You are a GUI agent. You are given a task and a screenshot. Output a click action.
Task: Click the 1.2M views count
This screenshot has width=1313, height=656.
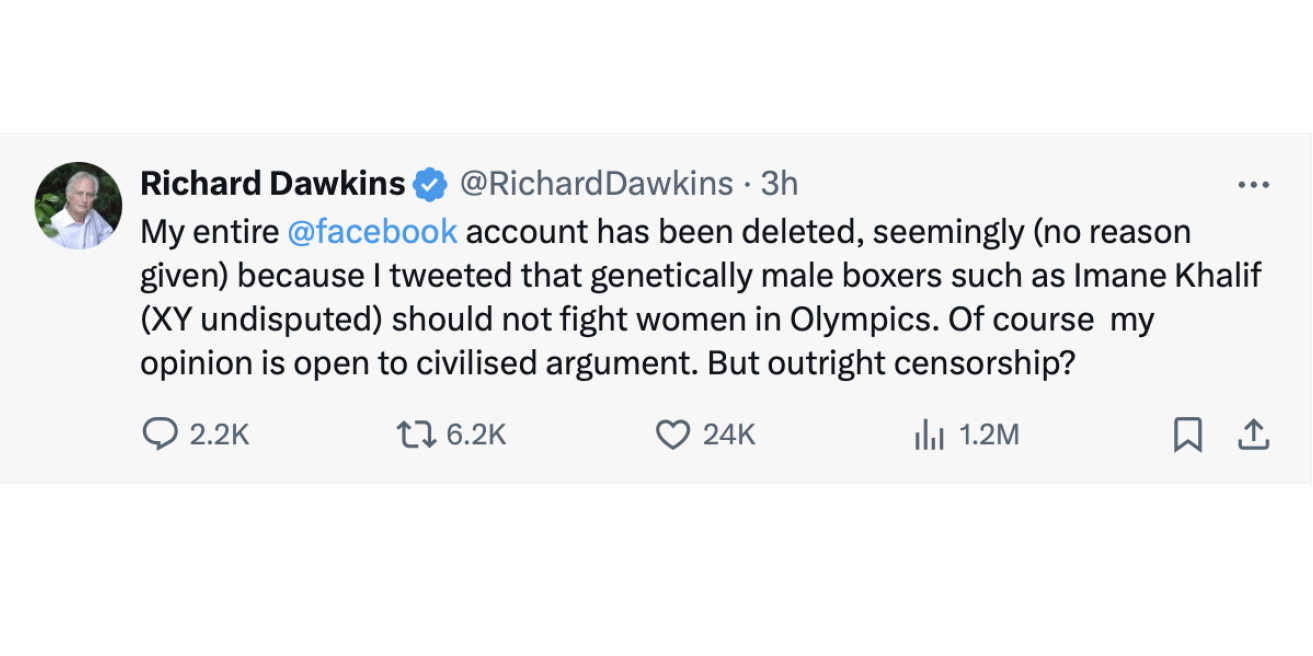tap(988, 434)
